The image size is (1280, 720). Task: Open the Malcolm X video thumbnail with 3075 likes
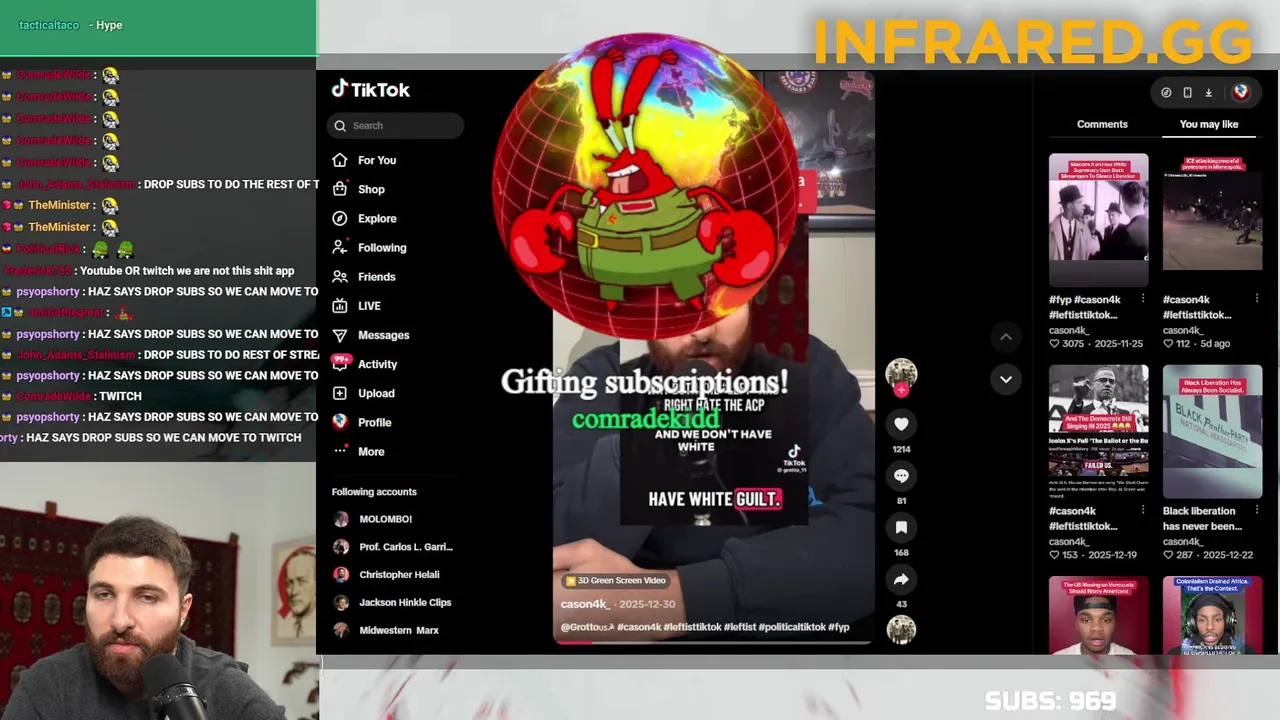click(1098, 219)
